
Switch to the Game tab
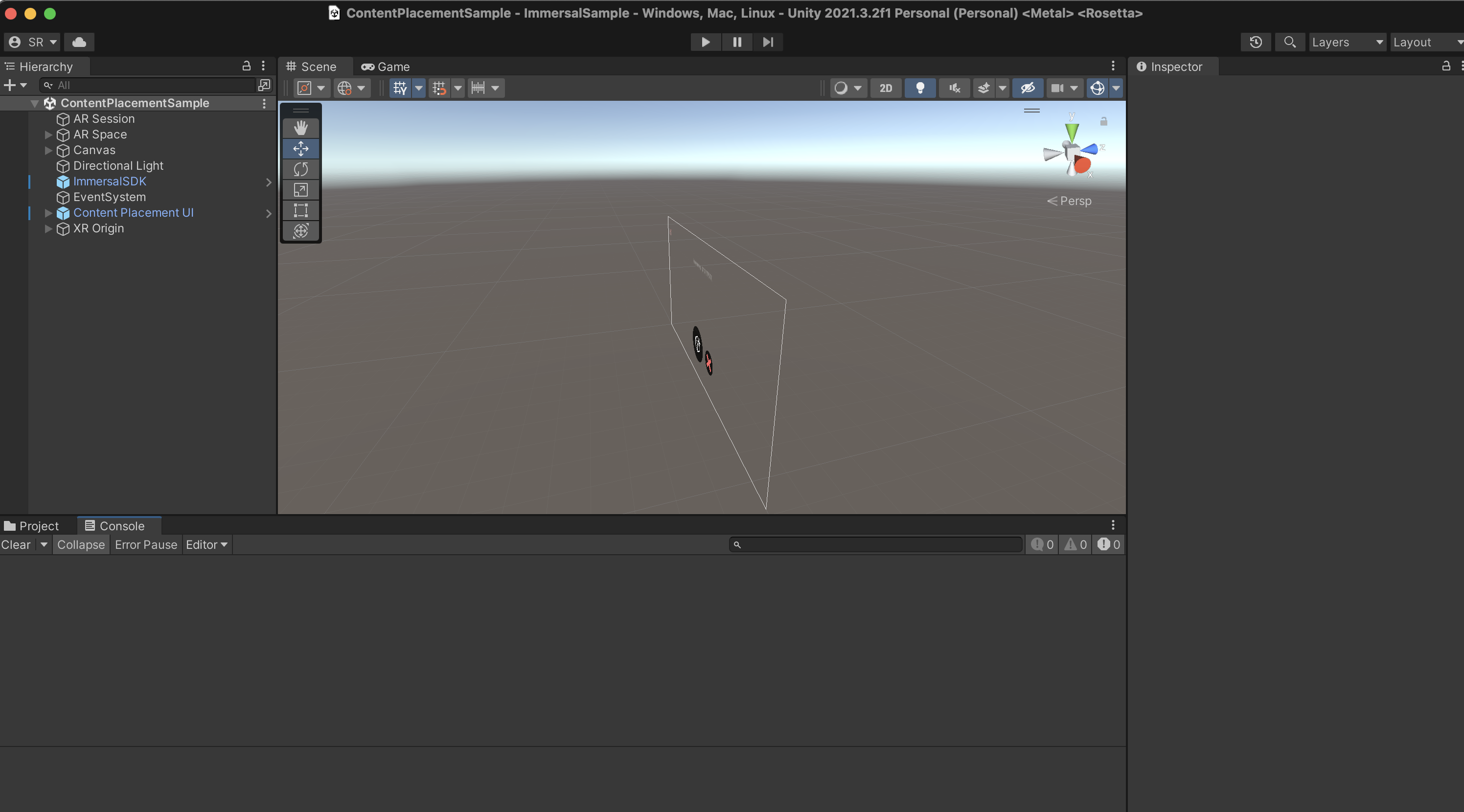click(x=386, y=67)
